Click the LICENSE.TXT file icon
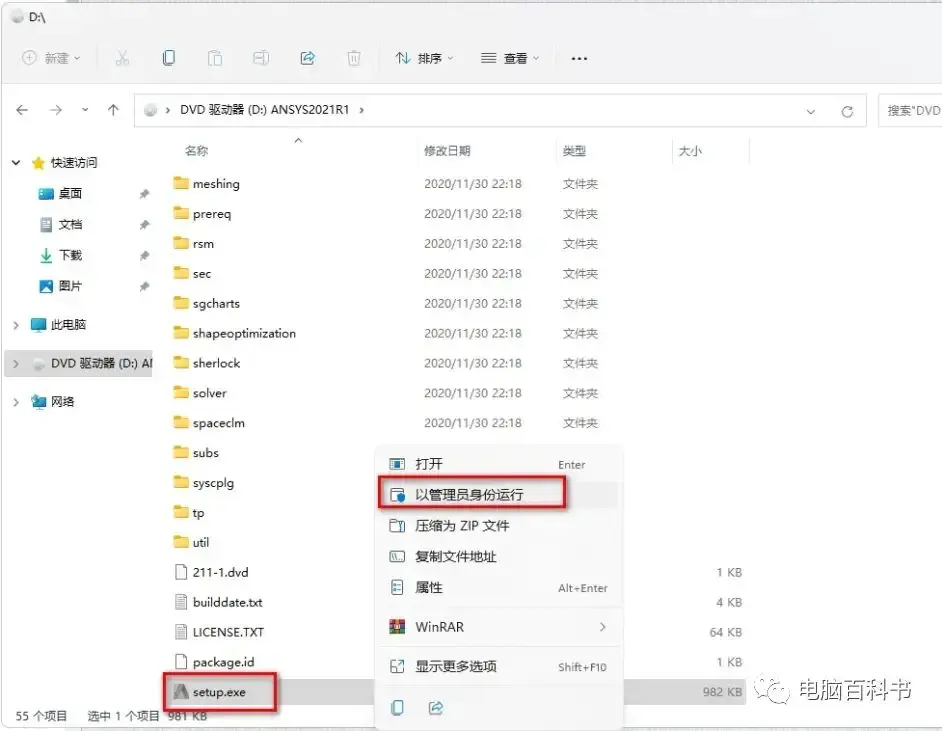This screenshot has width=942, height=731. (x=181, y=631)
